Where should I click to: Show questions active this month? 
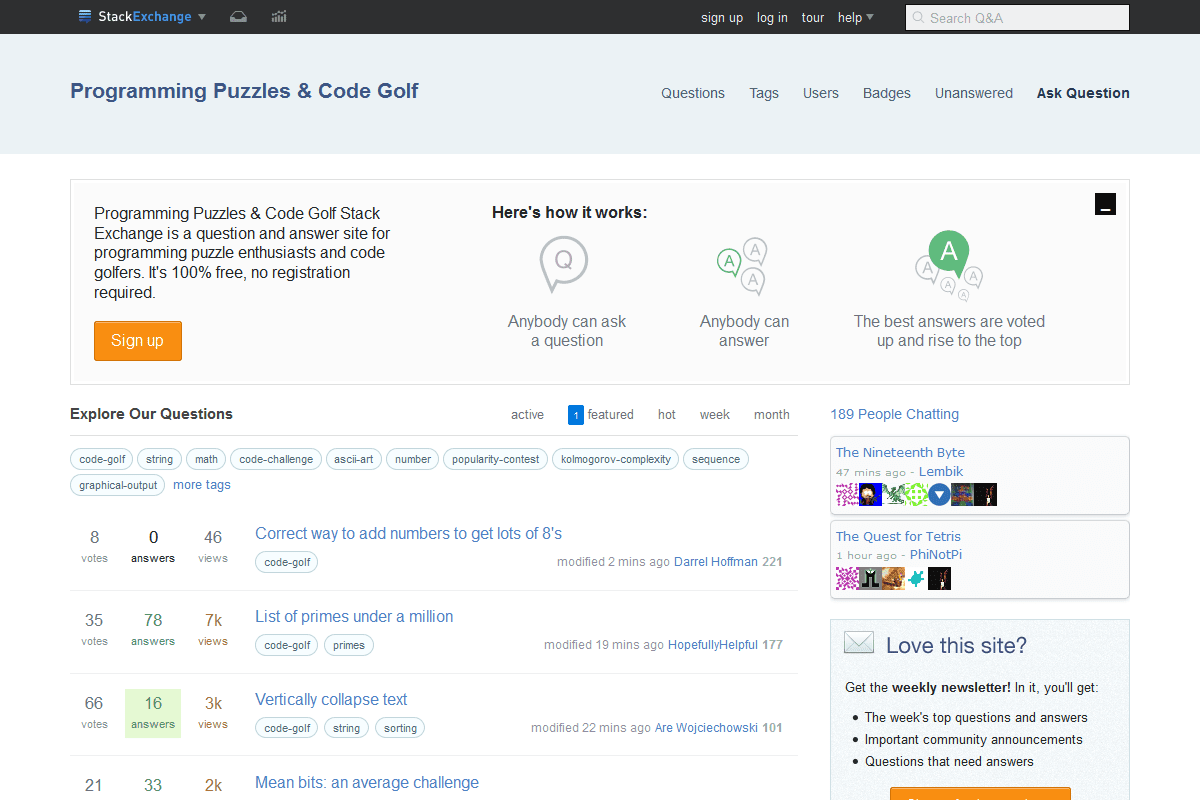771,415
